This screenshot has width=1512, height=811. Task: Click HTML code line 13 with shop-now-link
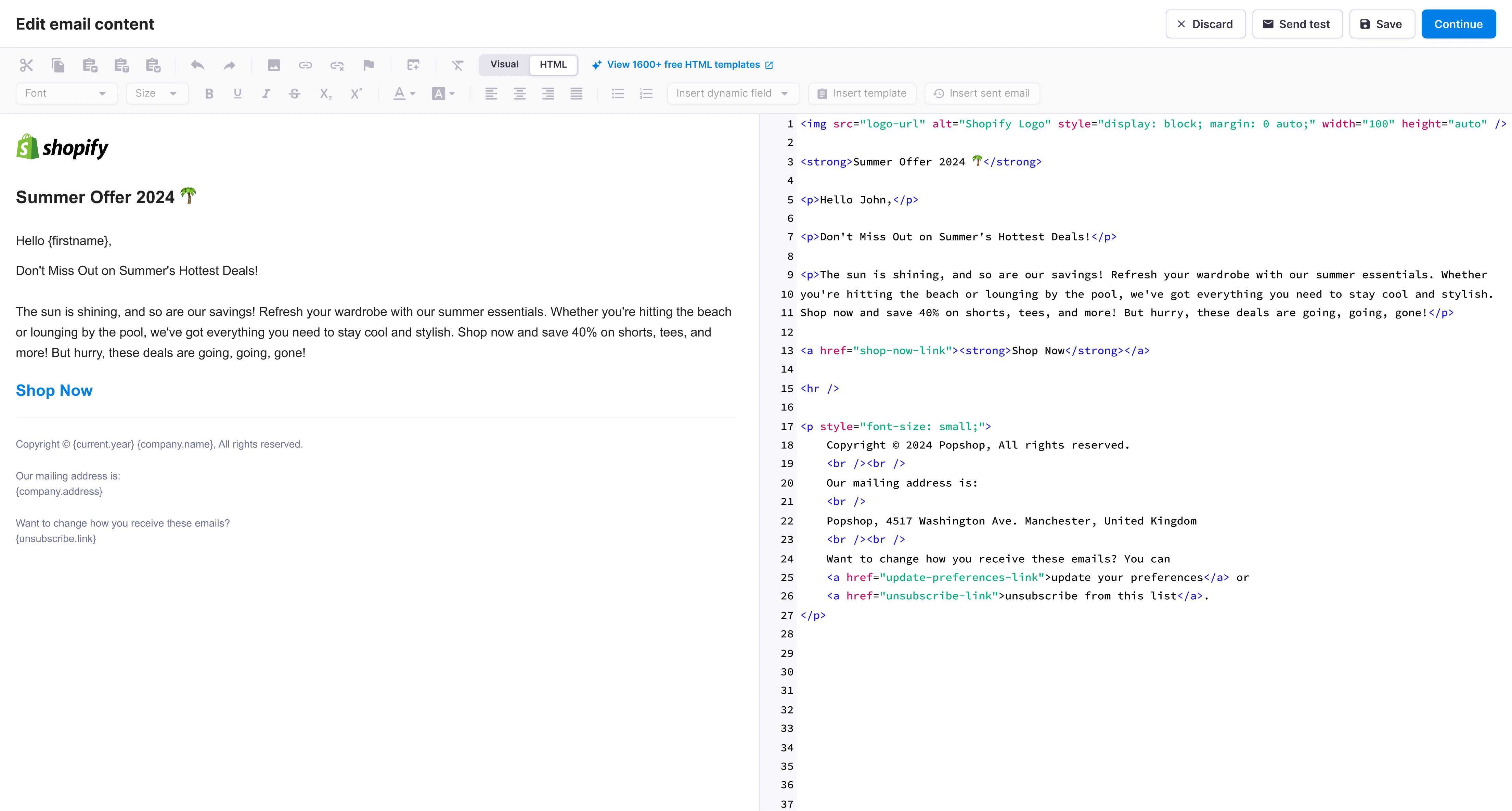tap(974, 350)
